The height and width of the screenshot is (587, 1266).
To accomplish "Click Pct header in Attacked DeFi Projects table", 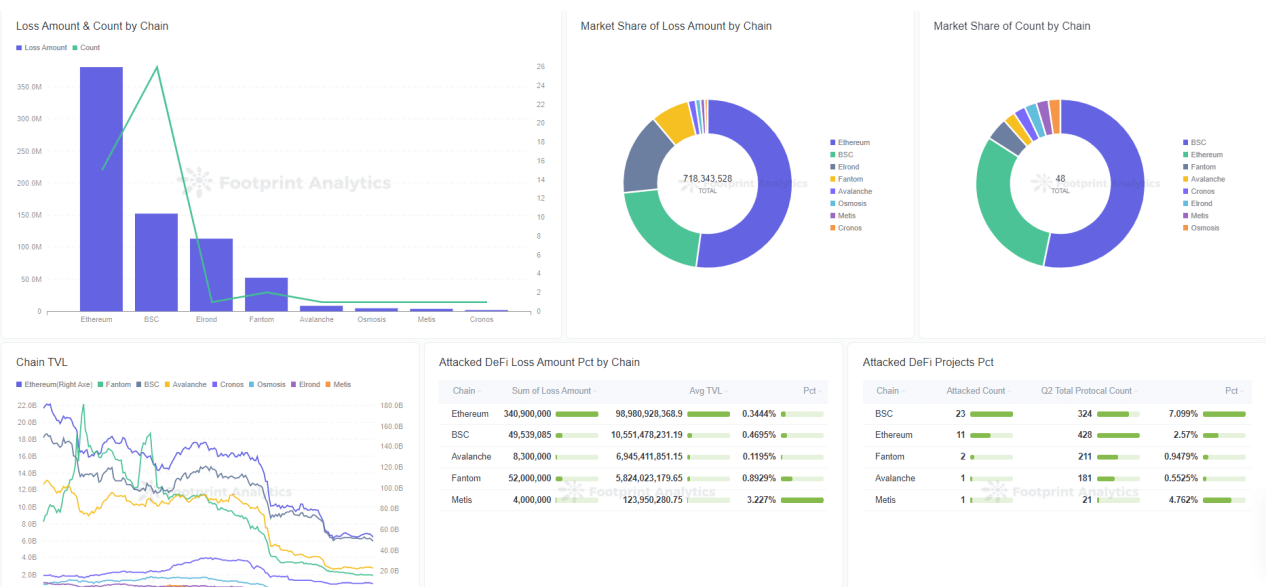I will 1232,391.
